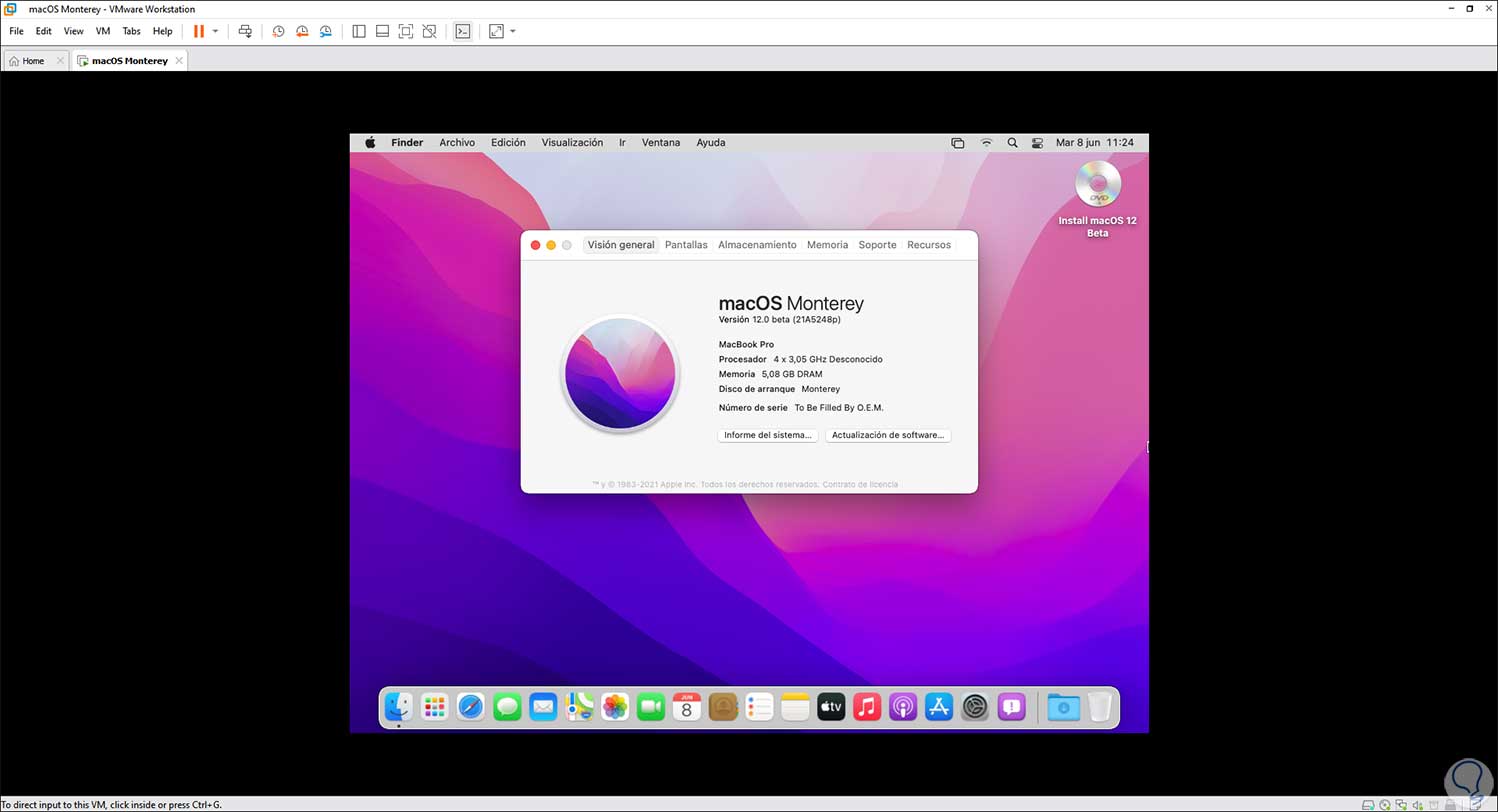Revert the VM to its previous snapshot

302,31
